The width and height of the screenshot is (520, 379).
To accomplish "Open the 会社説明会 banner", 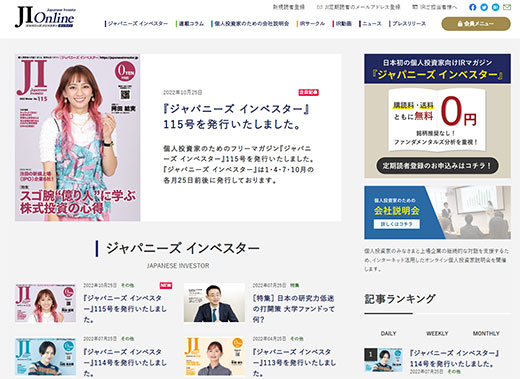I will tap(437, 213).
